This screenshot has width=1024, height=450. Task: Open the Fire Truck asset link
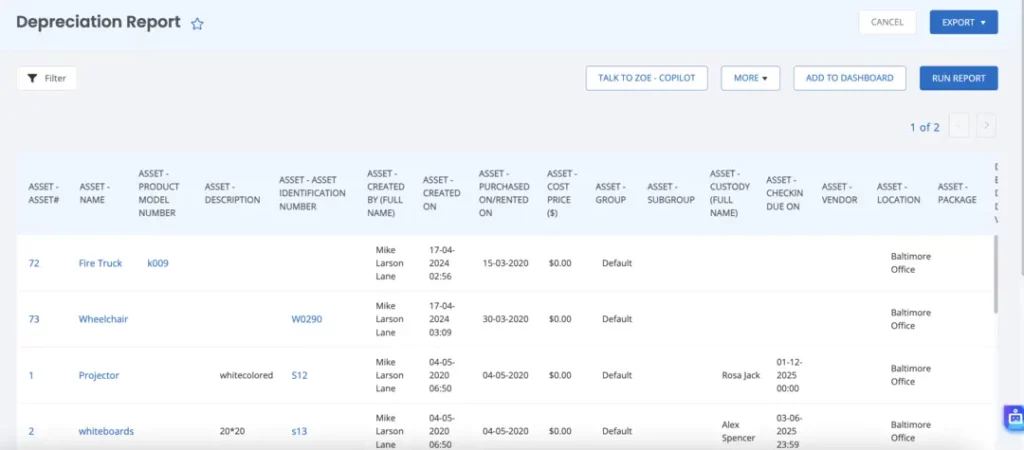100,263
